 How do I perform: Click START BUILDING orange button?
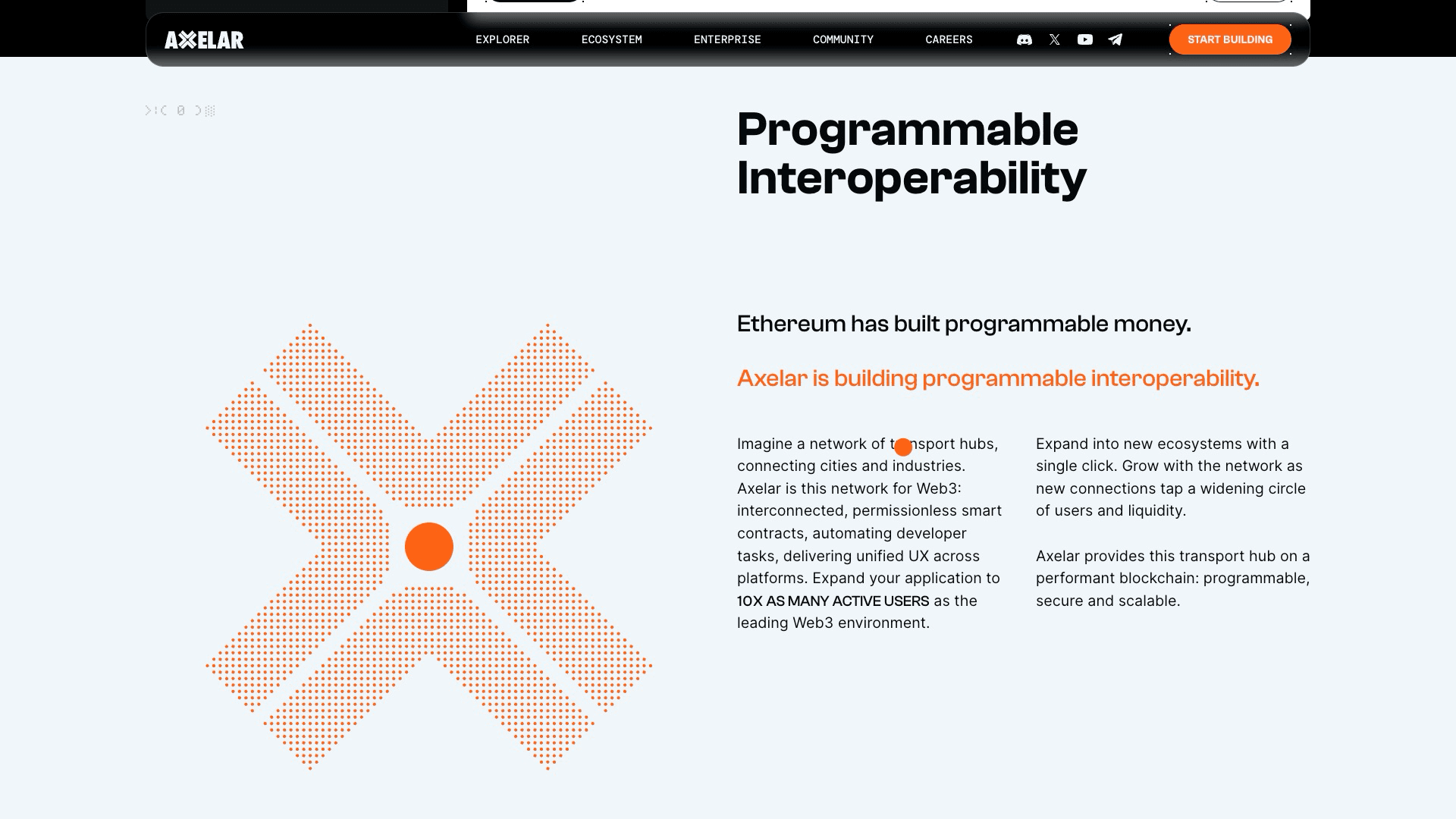1230,39
